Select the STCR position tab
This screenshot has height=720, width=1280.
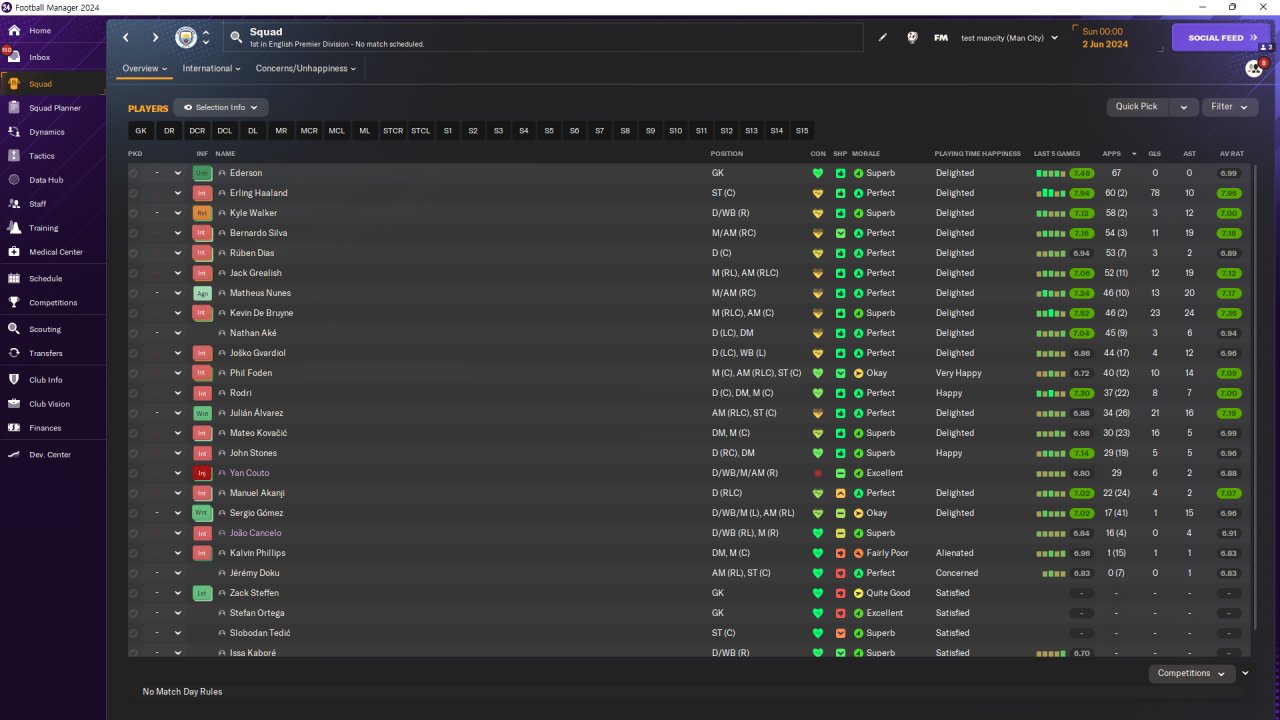point(393,131)
